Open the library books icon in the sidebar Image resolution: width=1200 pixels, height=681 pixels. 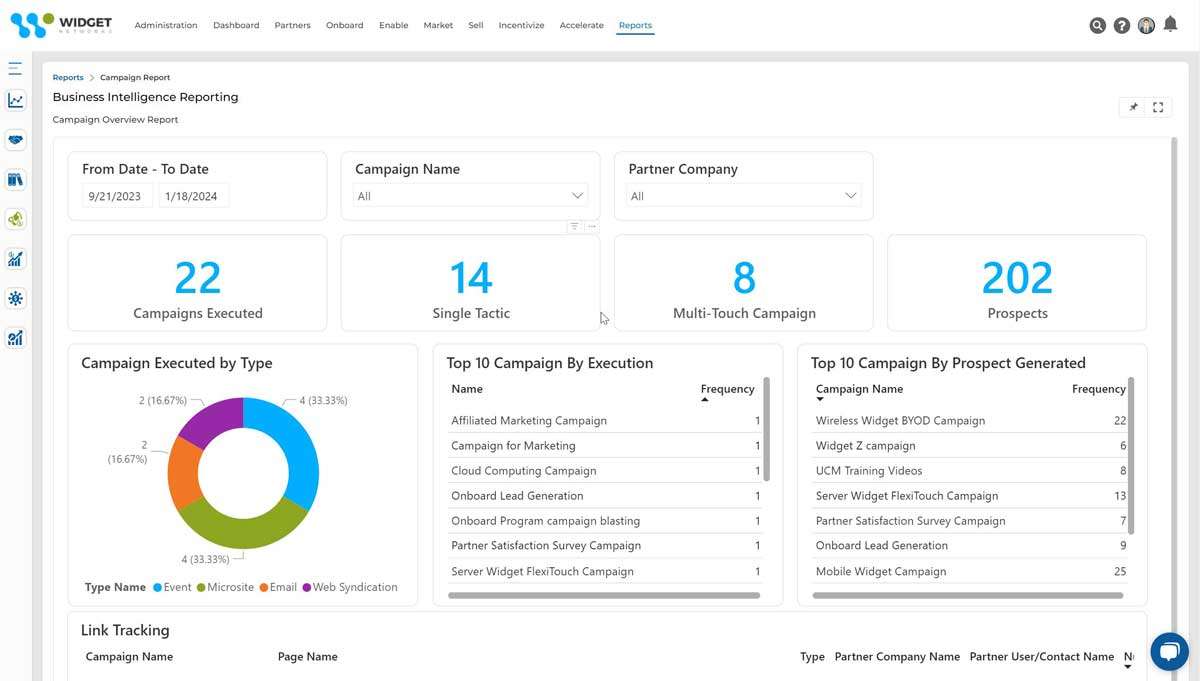[x=14, y=179]
